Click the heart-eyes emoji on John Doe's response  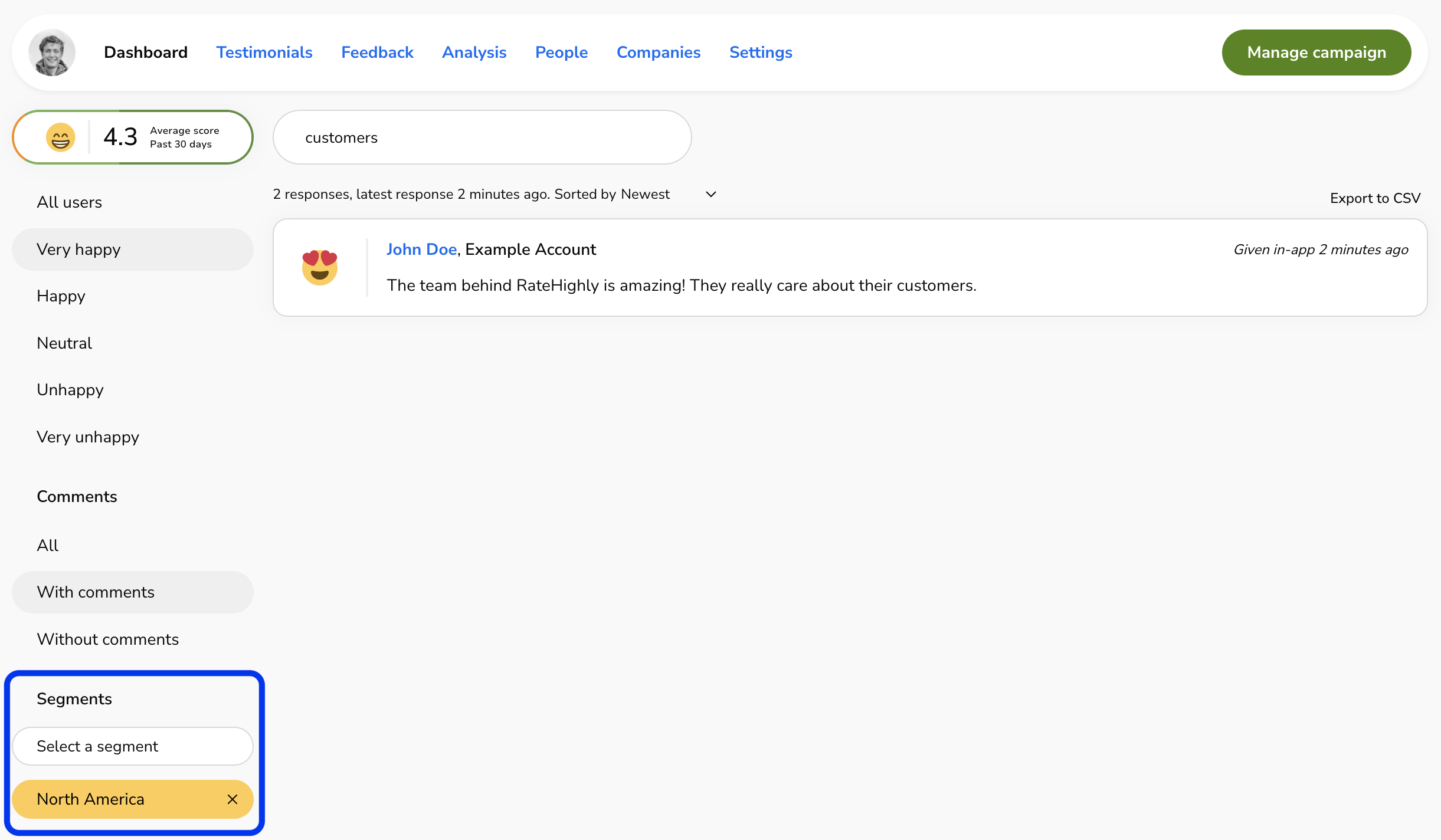319,267
